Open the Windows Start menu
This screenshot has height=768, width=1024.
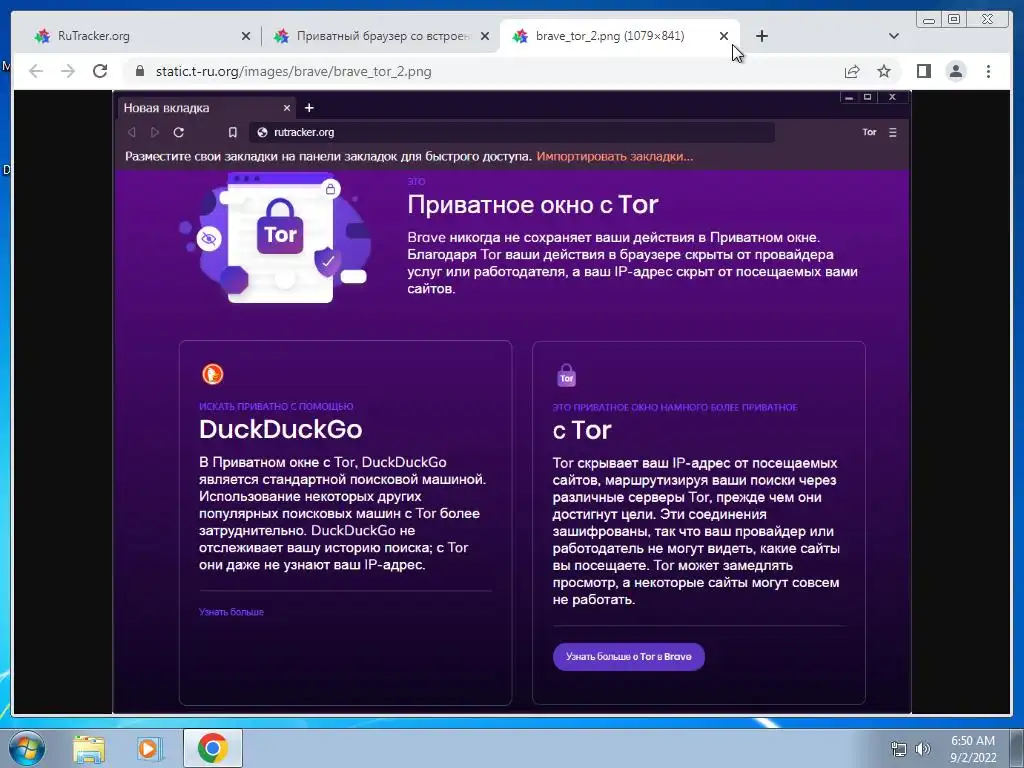(26, 748)
